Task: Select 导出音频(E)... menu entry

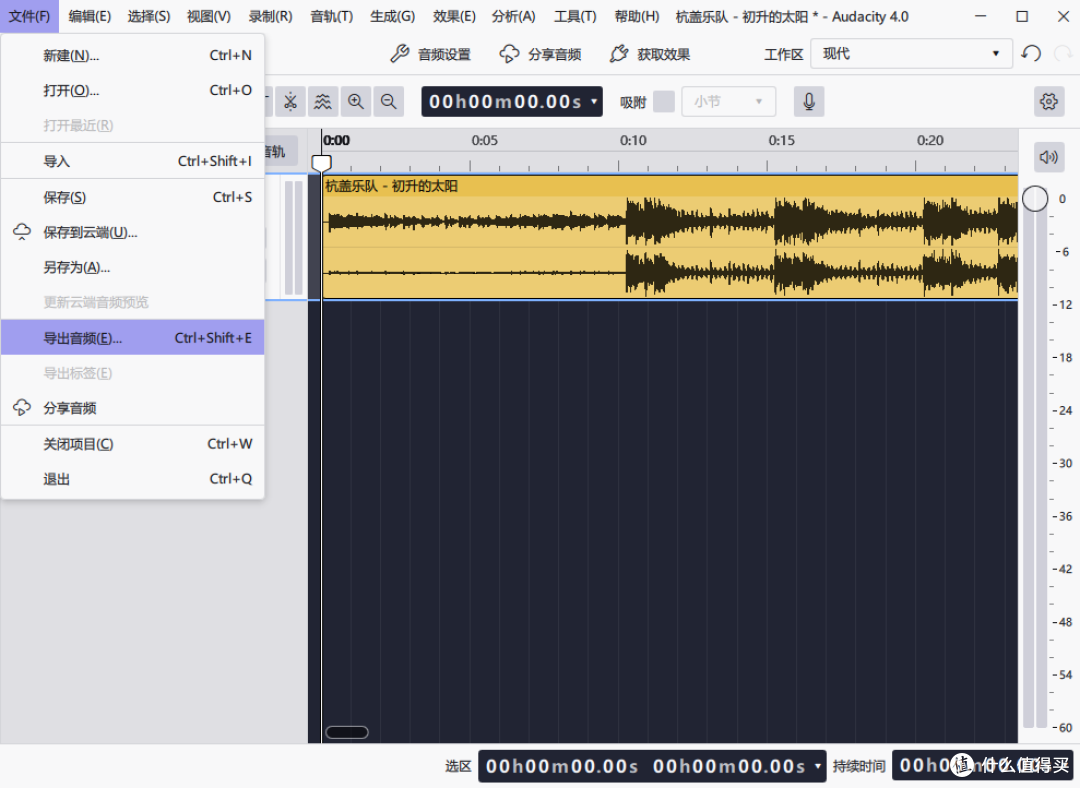Action: (x=132, y=338)
